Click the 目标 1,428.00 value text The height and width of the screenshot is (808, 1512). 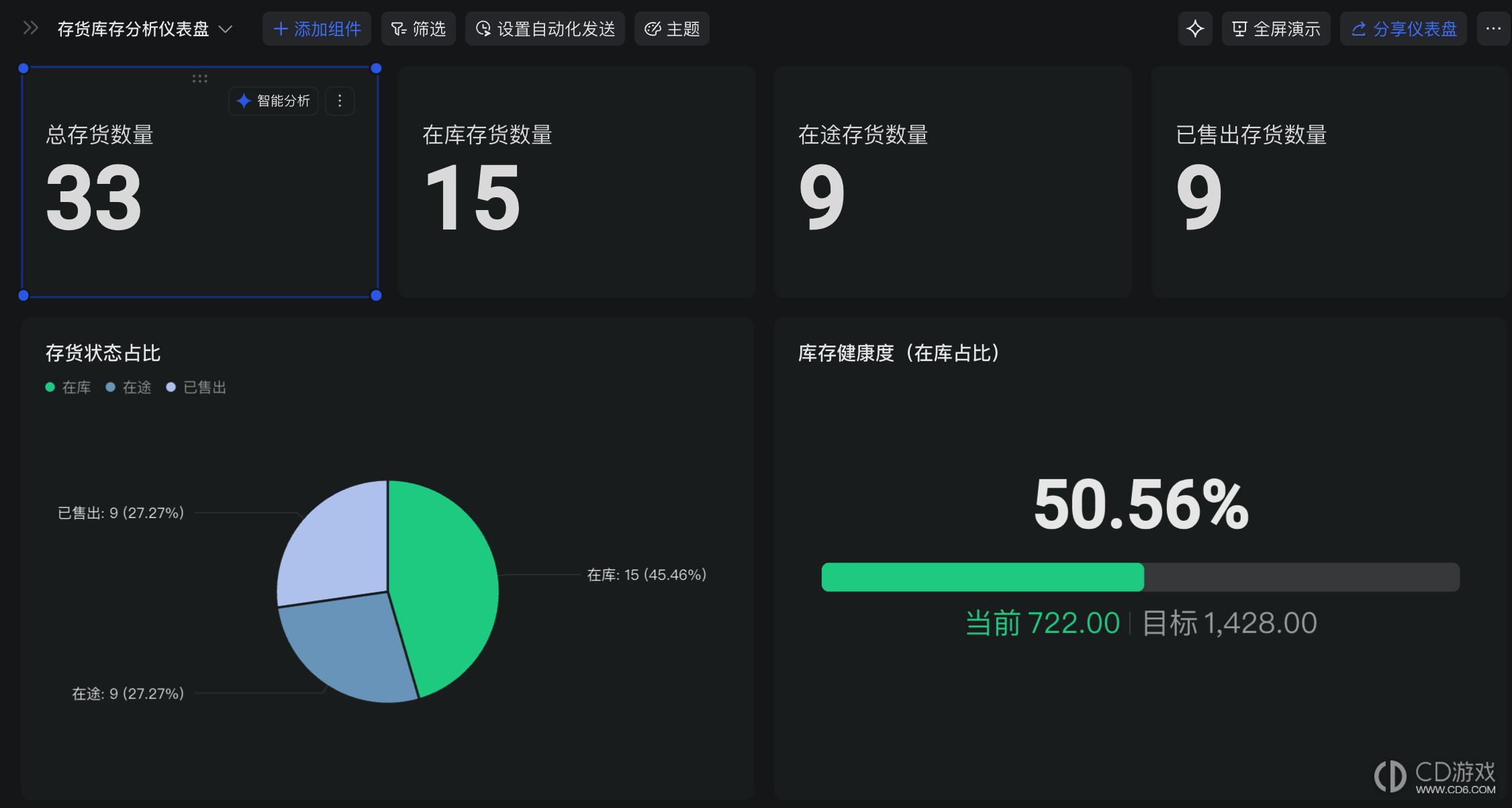tap(1229, 623)
